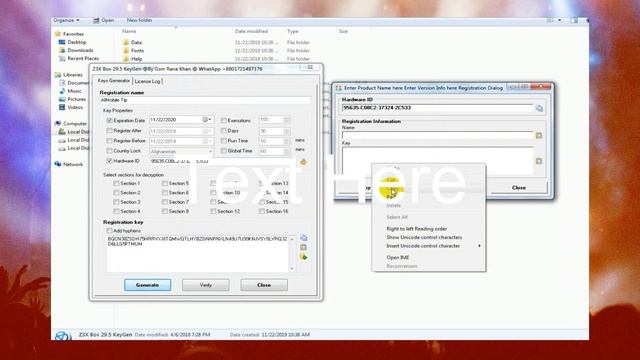This screenshot has height=360, width=640.
Task: Enable the Days checkbox
Action: click(x=223, y=131)
